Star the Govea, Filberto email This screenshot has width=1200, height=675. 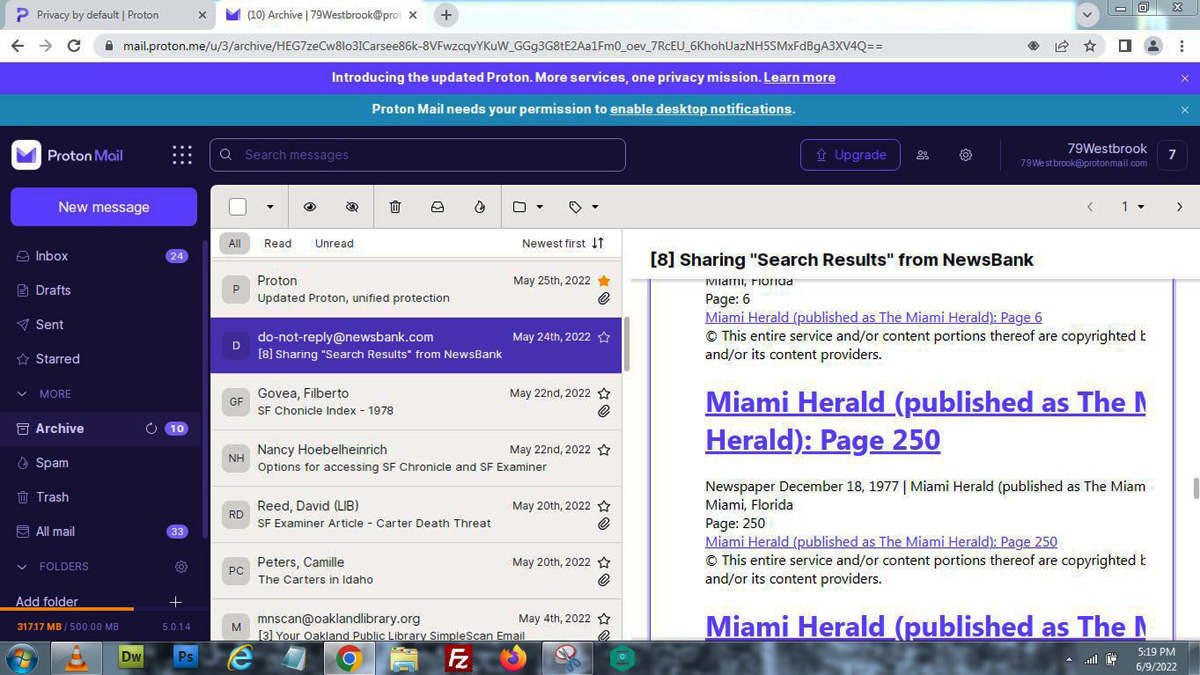[x=604, y=393]
